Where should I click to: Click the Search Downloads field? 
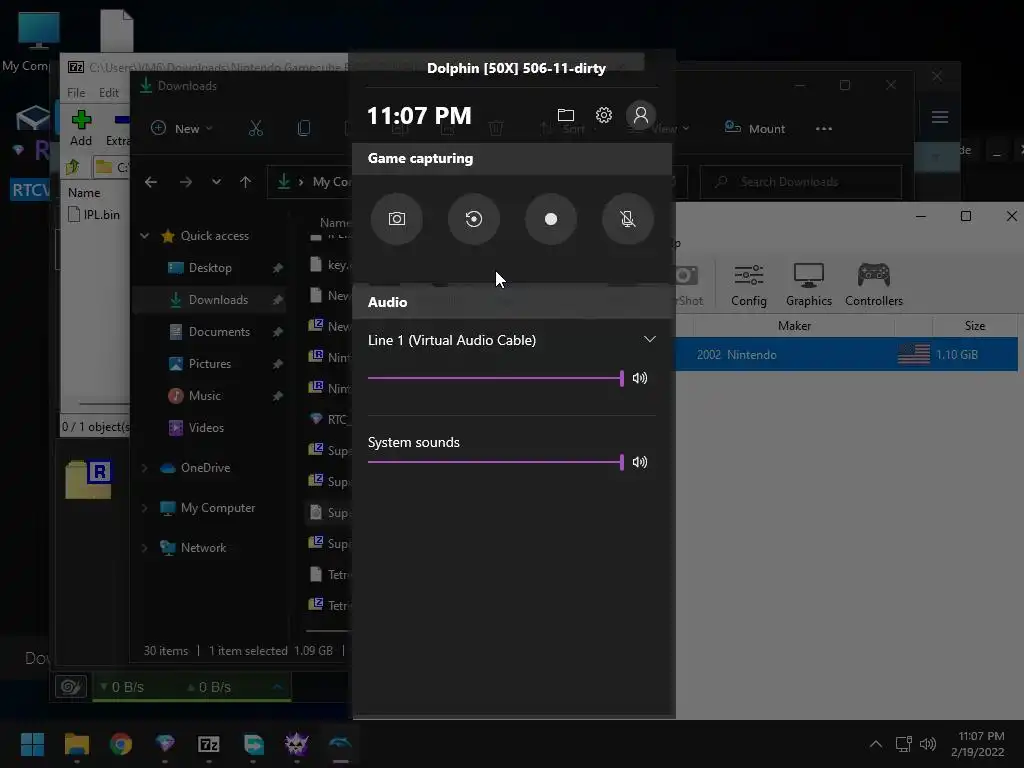click(x=801, y=182)
